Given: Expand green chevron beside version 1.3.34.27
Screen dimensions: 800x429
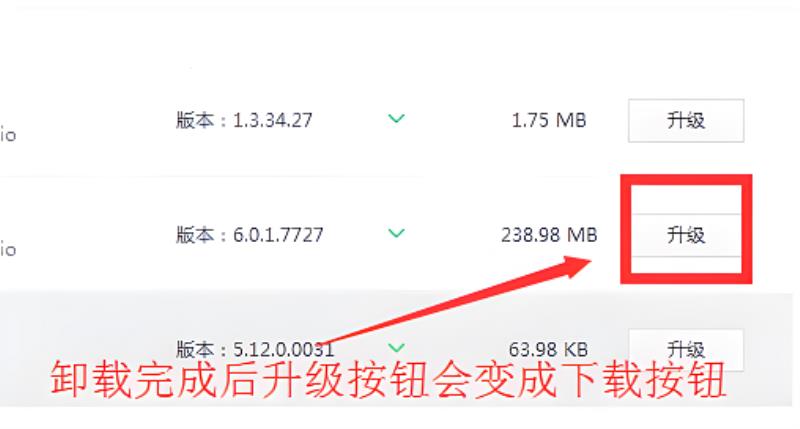Looking at the screenshot, I should pos(396,119).
